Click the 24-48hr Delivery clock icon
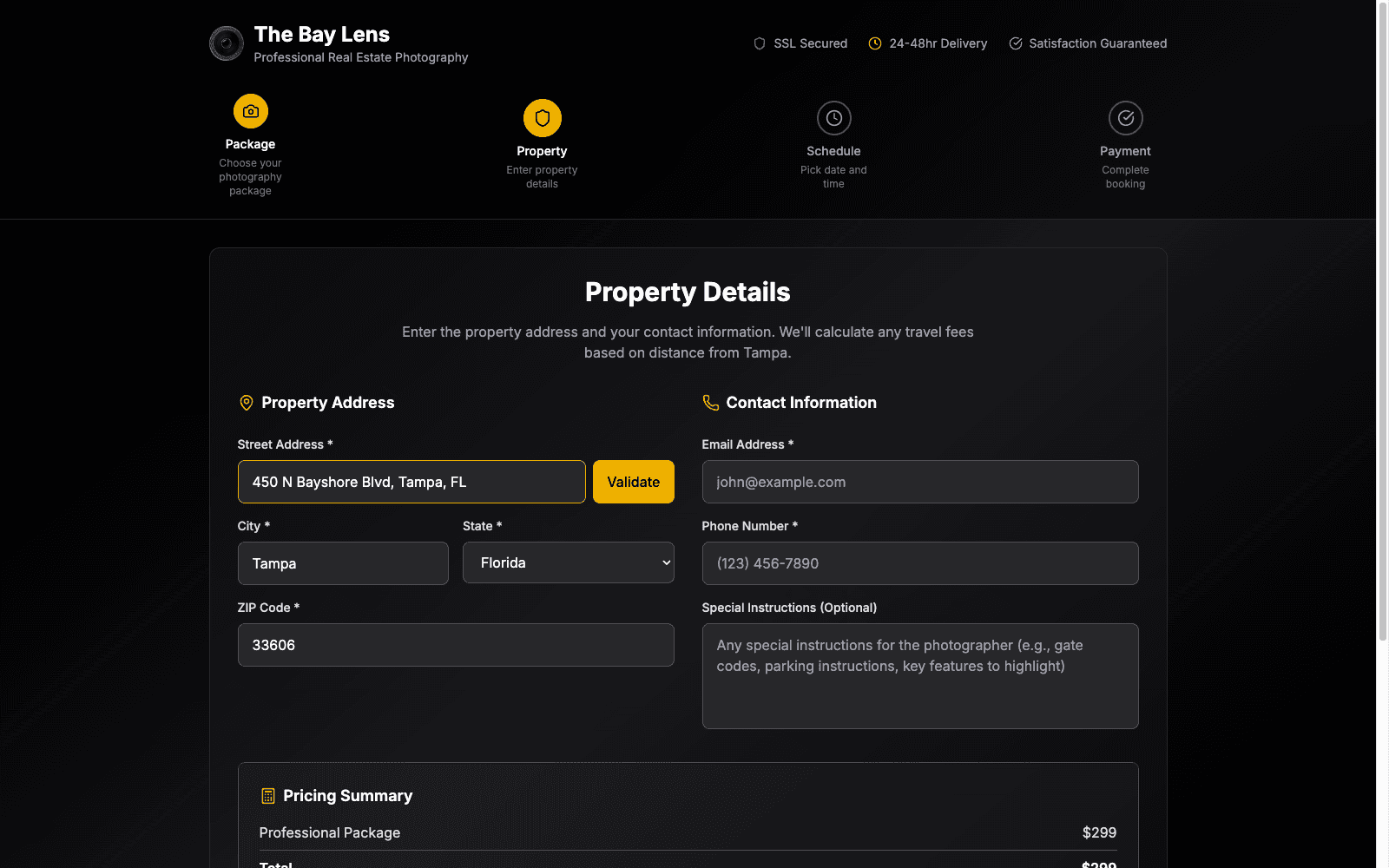This screenshot has height=868, width=1389. (875, 43)
